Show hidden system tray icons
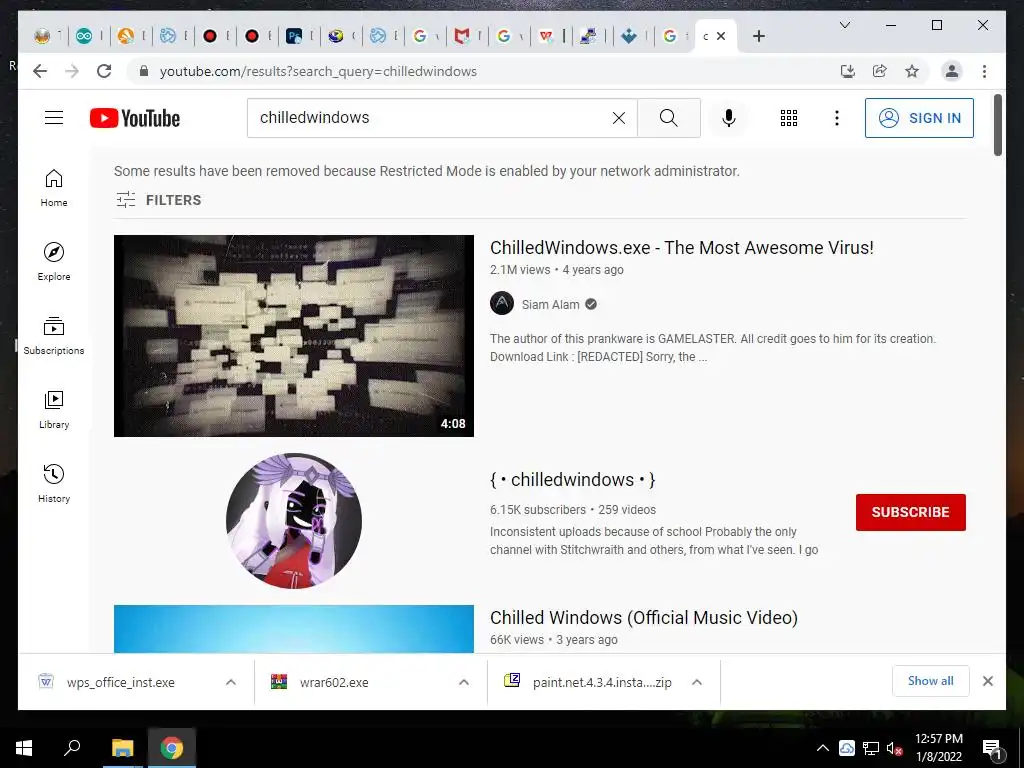 pos(823,748)
